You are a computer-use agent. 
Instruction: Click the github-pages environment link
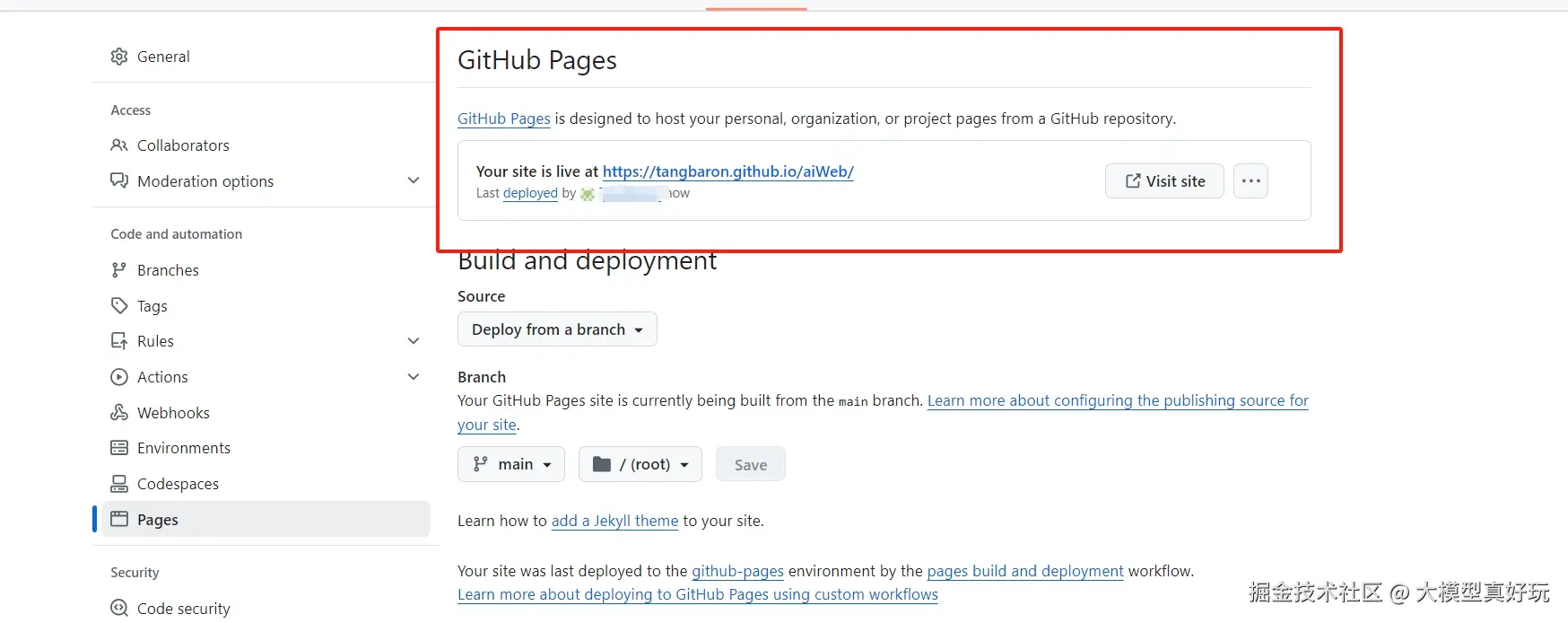[x=737, y=571]
